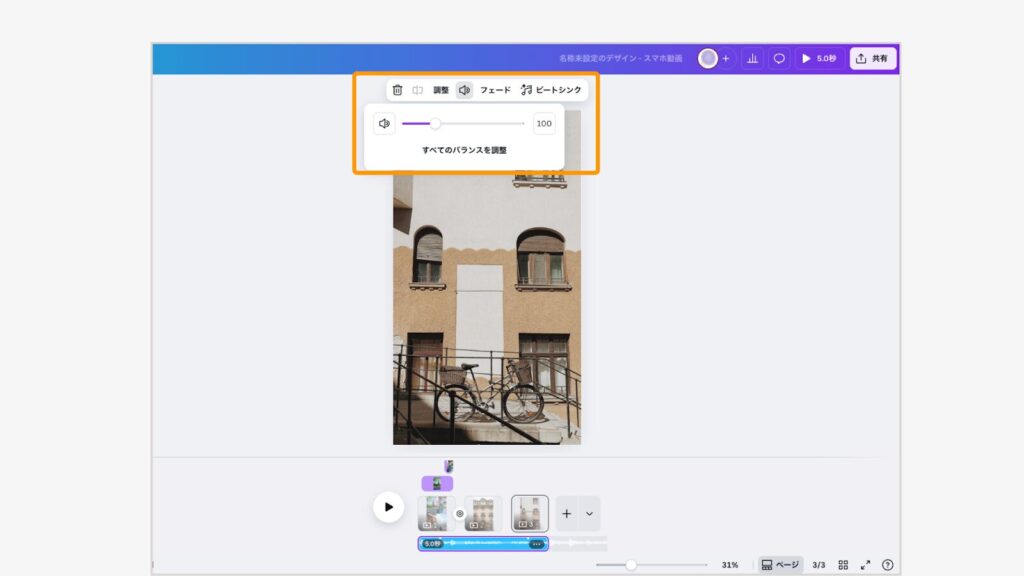Open the 調整 audio adjust option
The width and height of the screenshot is (1024, 576).
[441, 90]
